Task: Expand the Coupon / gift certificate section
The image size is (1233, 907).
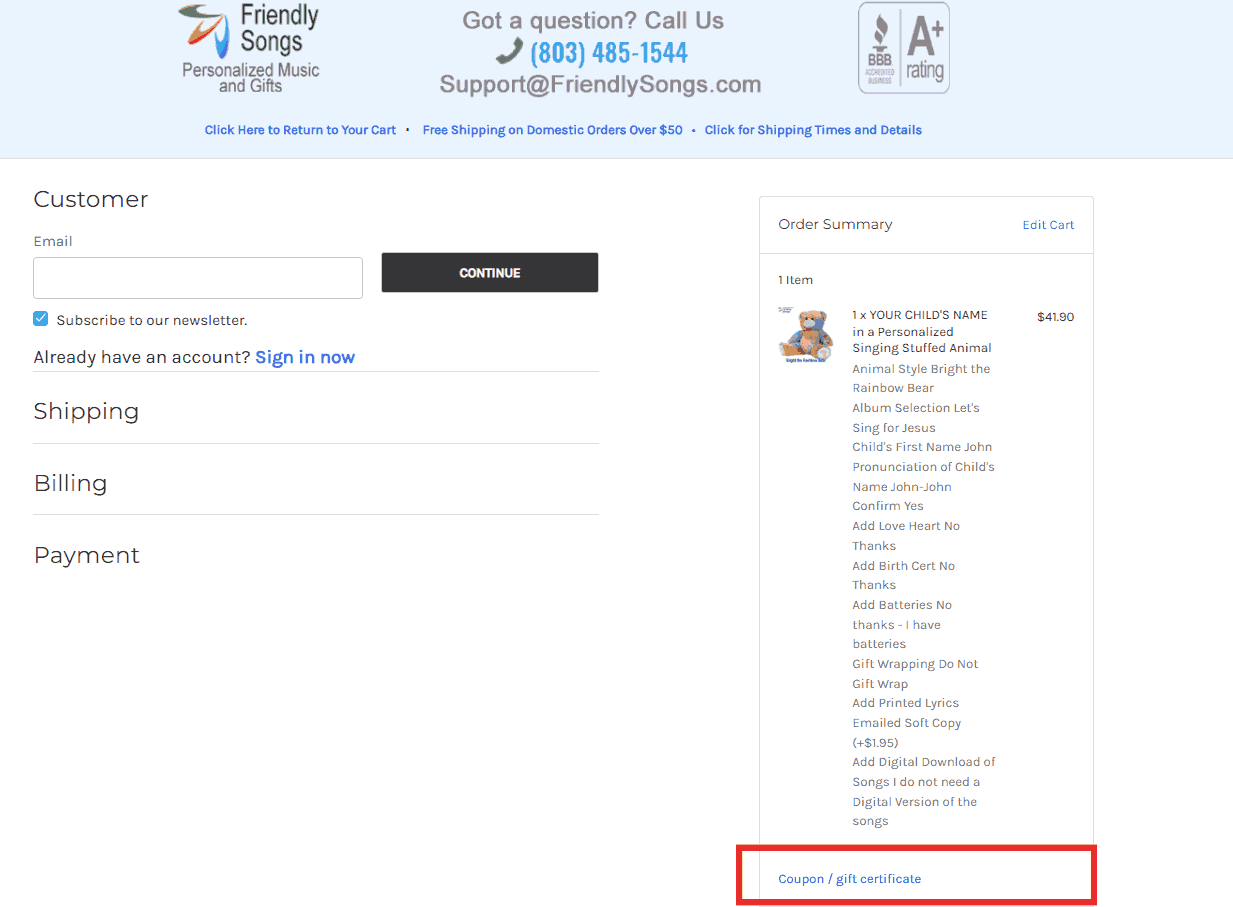Action: 849,879
